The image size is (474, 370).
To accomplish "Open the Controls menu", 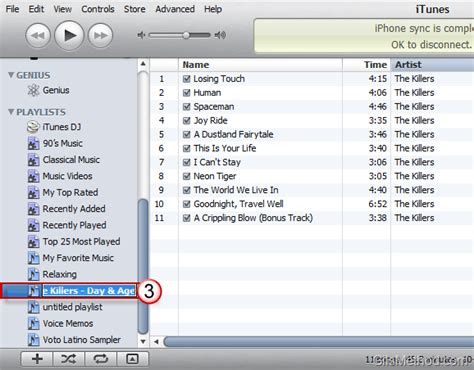I will (x=98, y=9).
